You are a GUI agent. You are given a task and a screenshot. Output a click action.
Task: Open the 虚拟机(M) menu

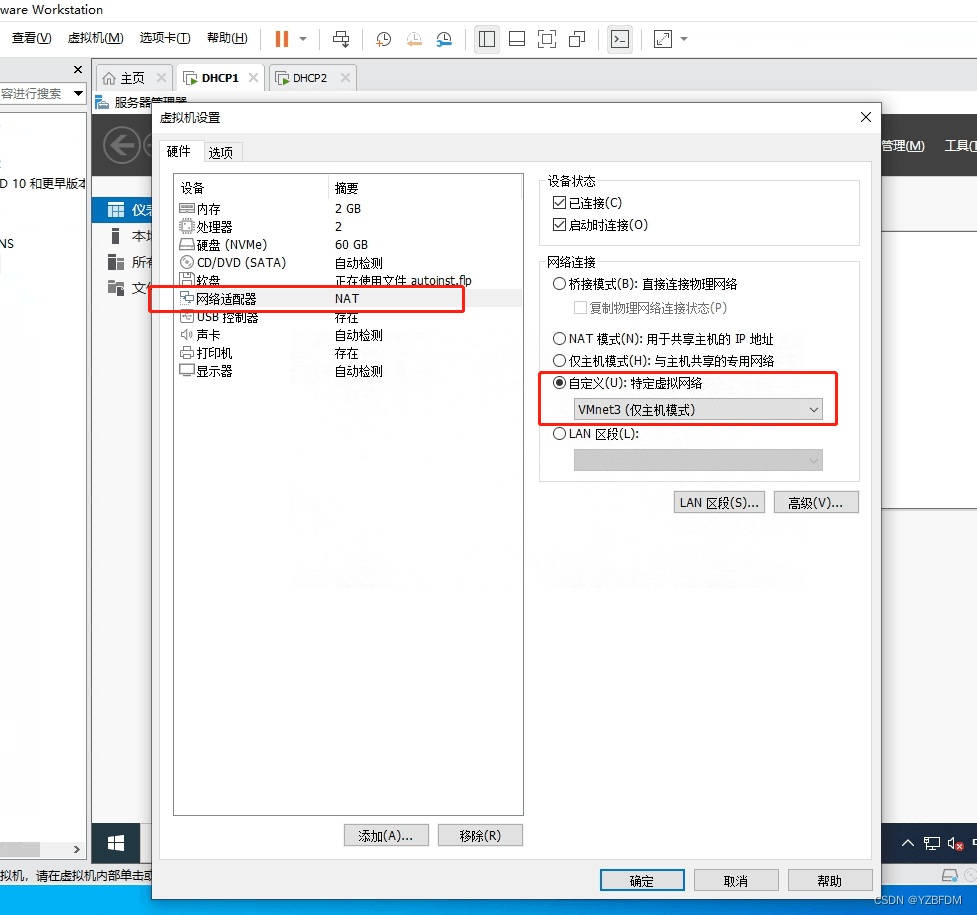point(95,38)
